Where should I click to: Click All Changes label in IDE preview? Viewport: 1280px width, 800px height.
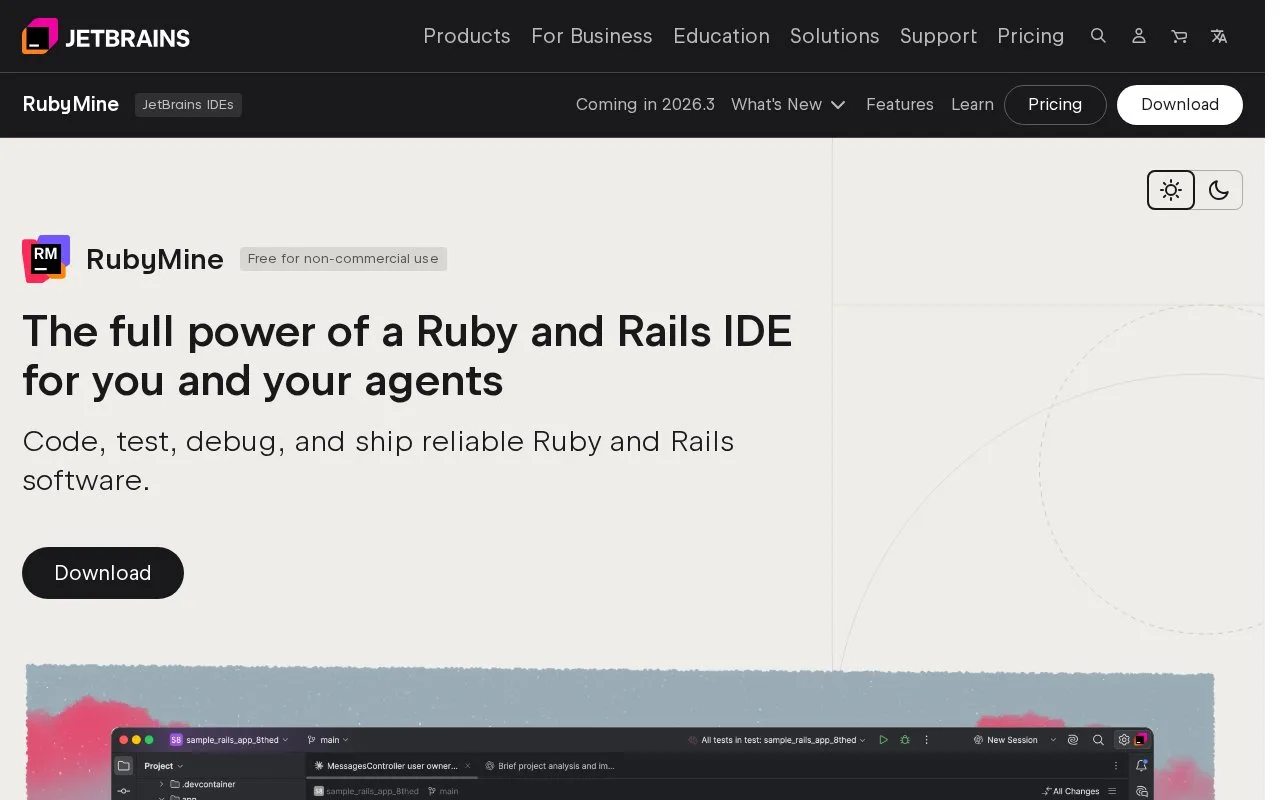coord(1076,791)
